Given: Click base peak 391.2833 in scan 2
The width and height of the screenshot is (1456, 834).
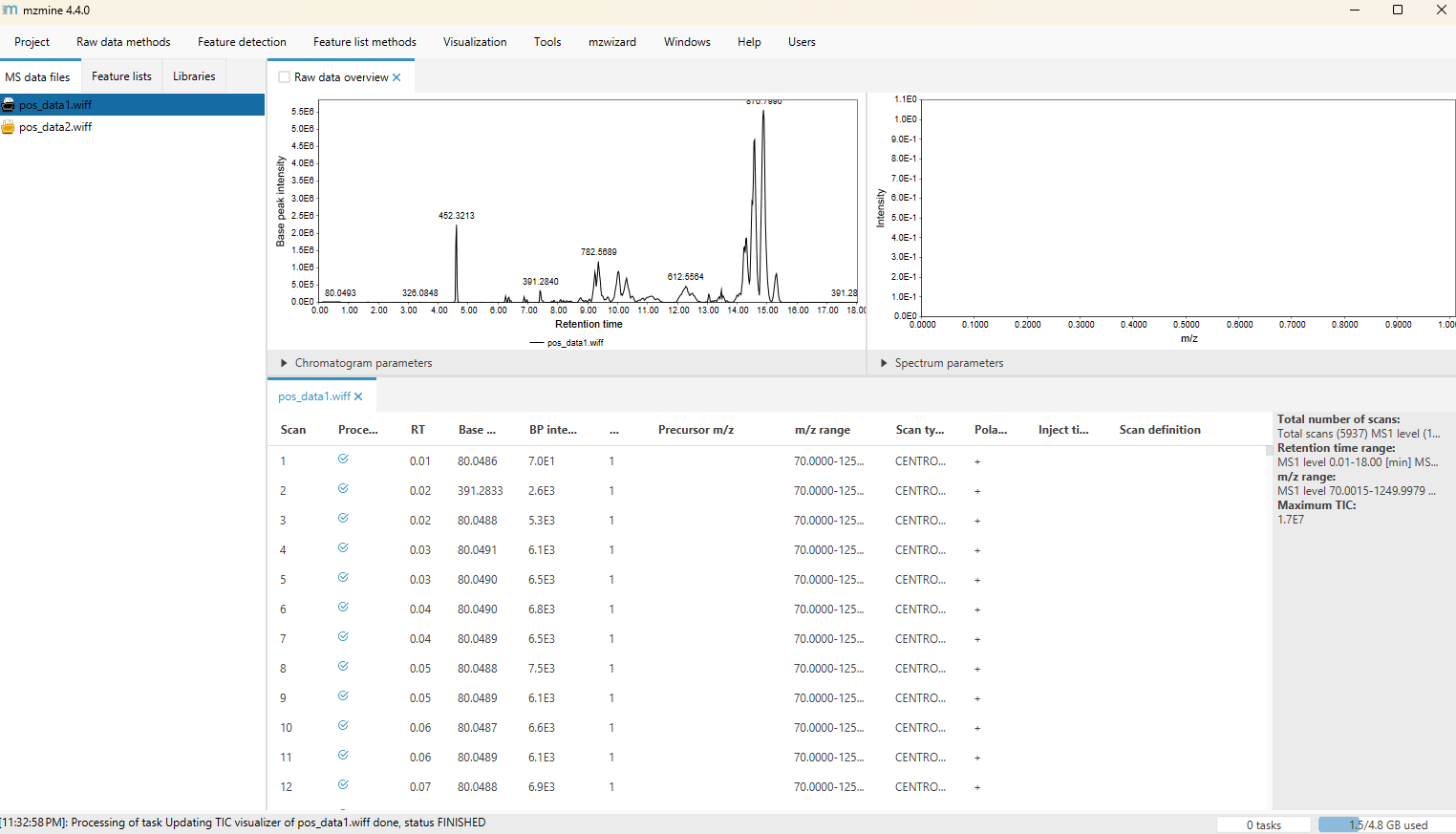Looking at the screenshot, I should [x=480, y=491].
